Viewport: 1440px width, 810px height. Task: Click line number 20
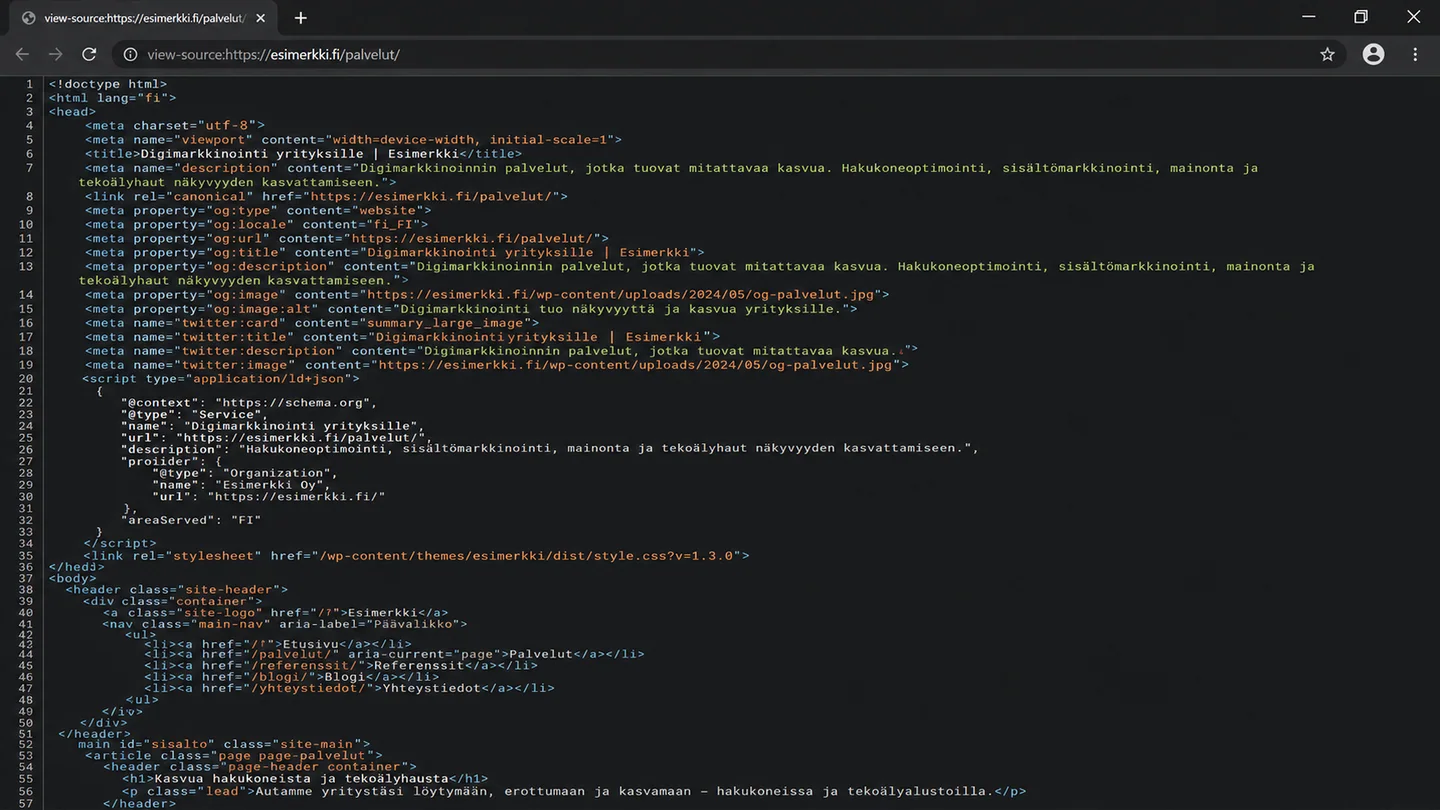[26, 379]
